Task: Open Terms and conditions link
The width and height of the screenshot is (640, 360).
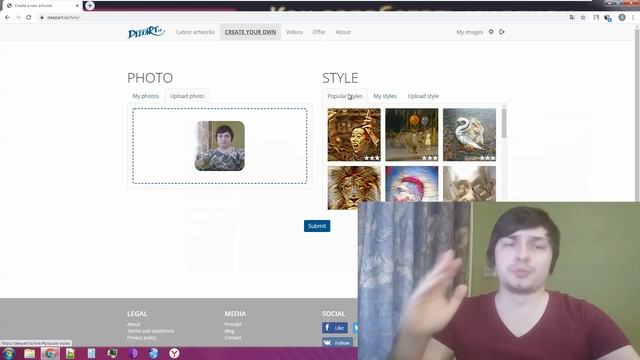Action: point(151,331)
